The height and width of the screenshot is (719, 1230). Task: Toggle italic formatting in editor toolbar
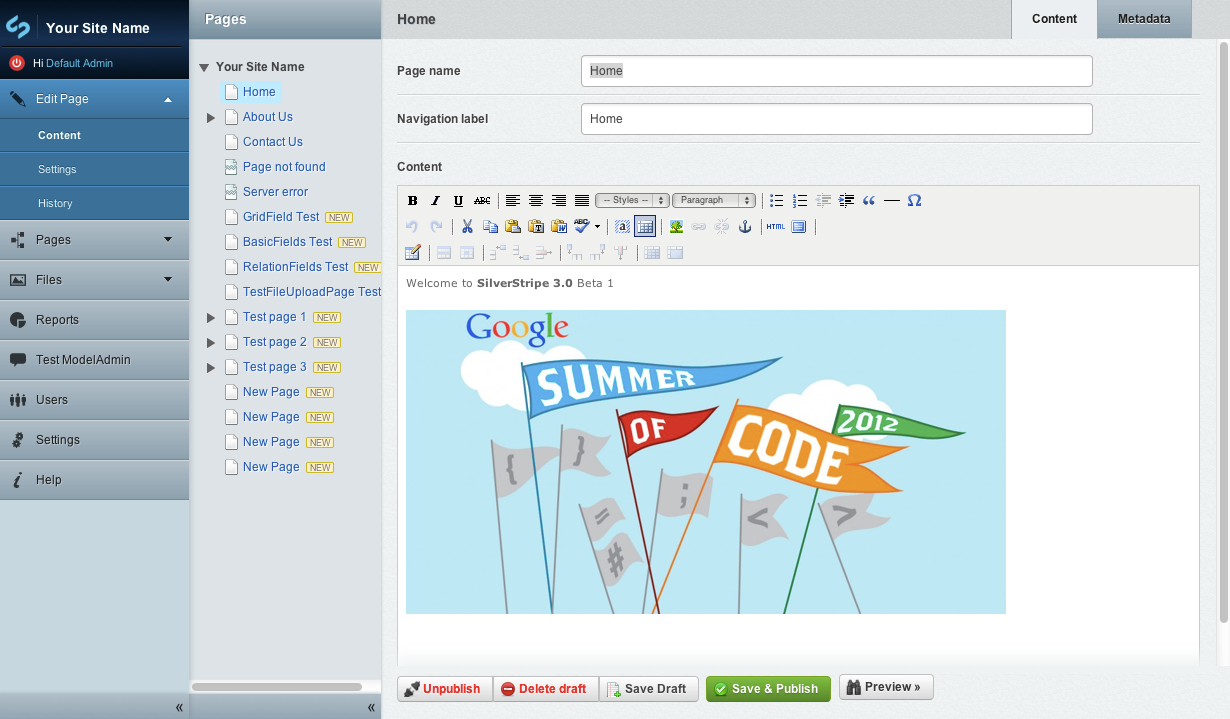click(x=435, y=201)
